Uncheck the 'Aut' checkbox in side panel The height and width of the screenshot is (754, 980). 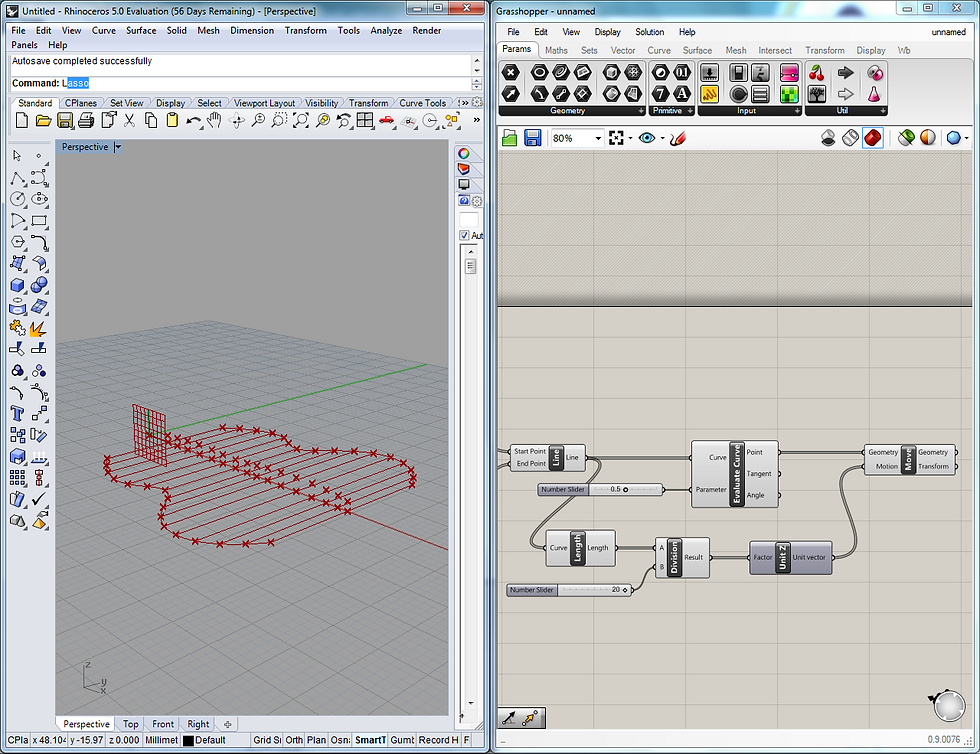click(x=464, y=236)
